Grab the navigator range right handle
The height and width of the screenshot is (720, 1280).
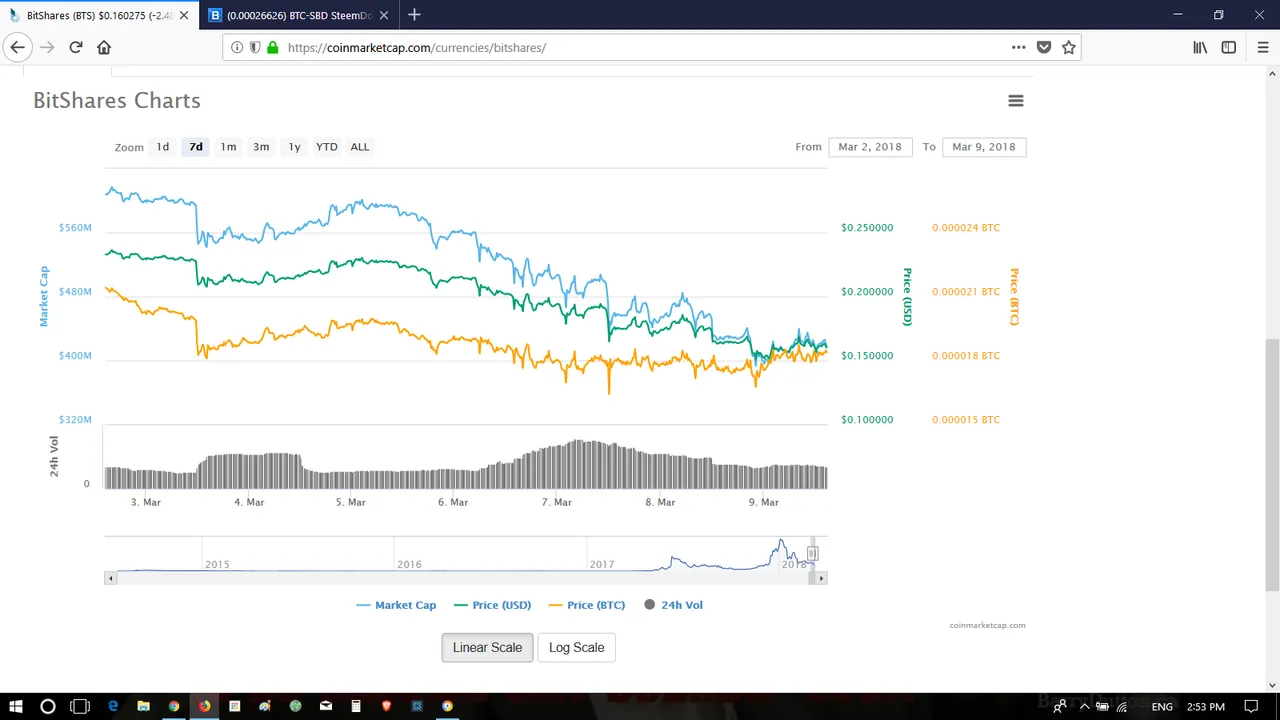pyautogui.click(x=813, y=554)
